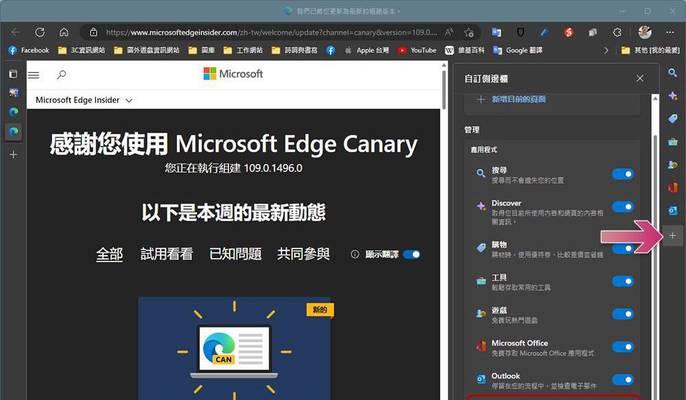
Task: Click the sidebar panel vertical scrollbar
Action: tap(655, 263)
